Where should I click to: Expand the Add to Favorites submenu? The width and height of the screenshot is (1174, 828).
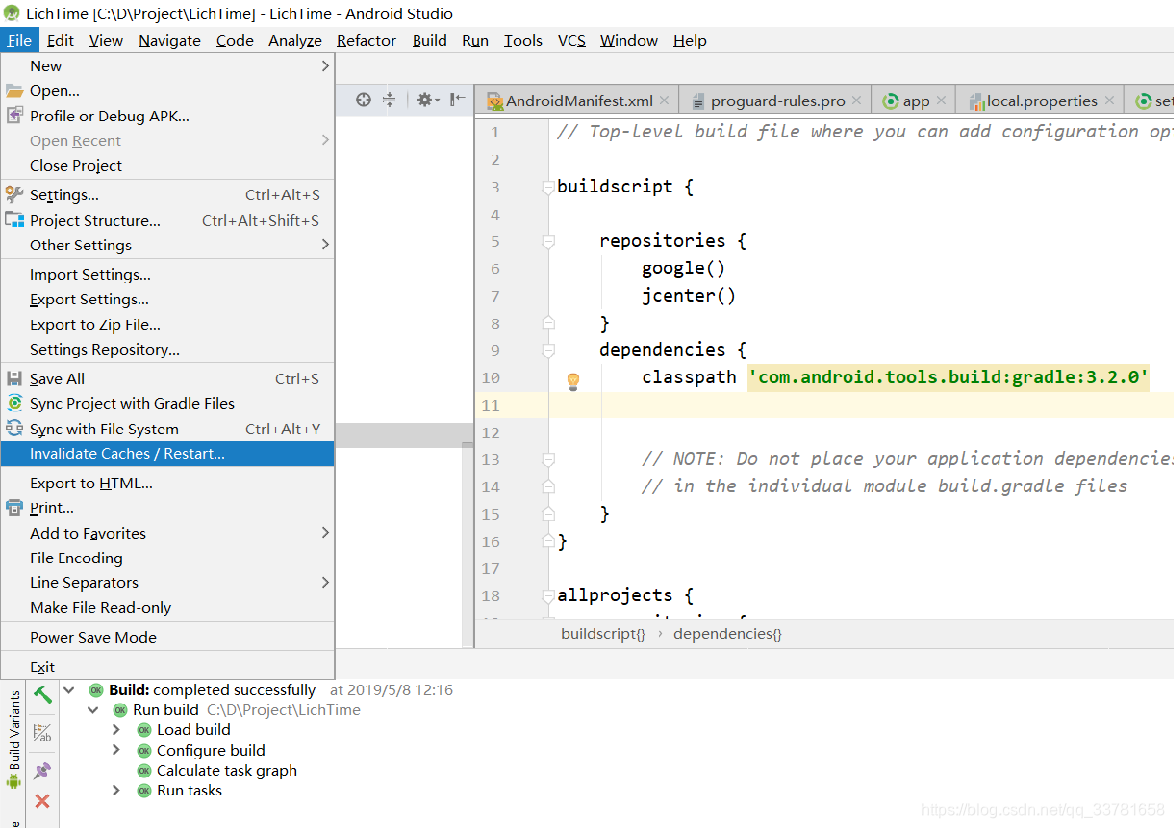click(325, 533)
